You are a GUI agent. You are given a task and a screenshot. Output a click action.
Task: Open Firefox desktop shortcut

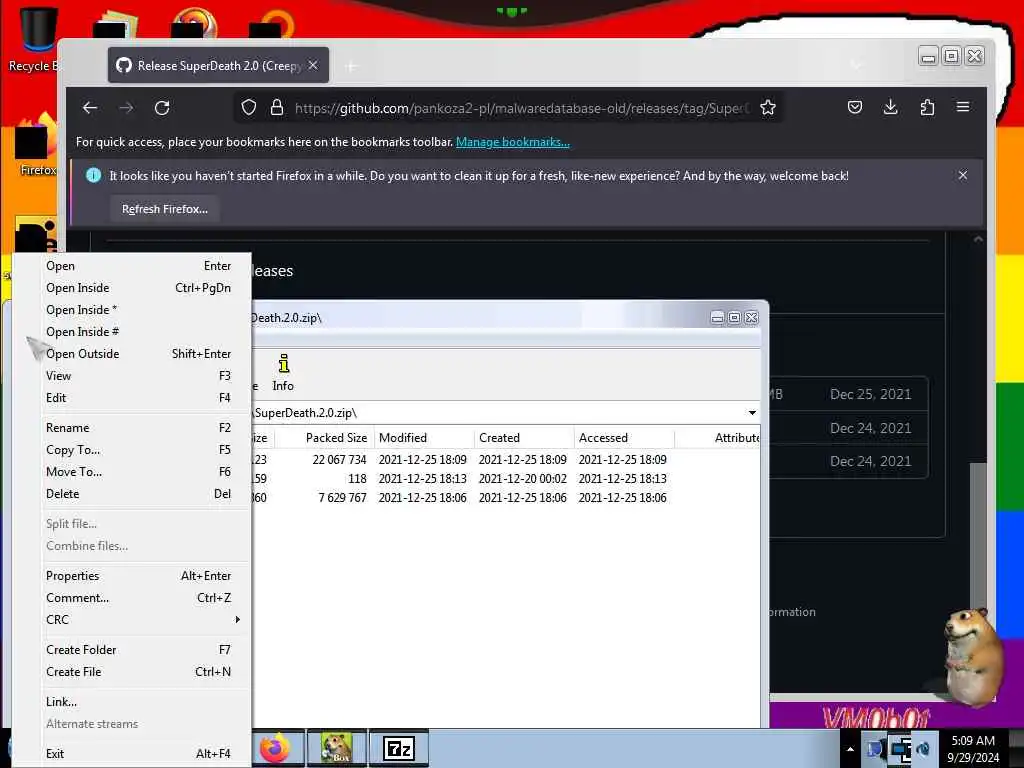[x=37, y=145]
